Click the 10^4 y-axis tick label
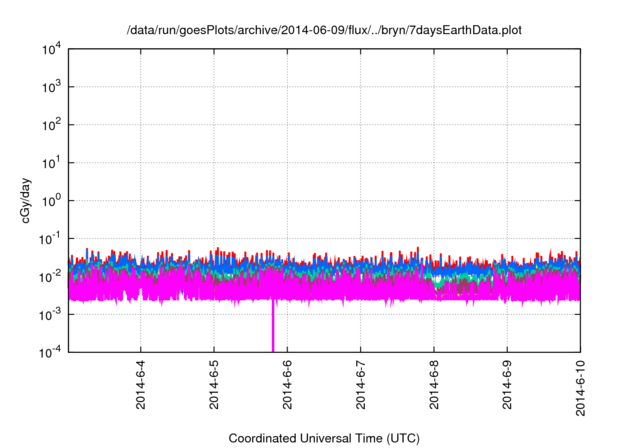This screenshot has width=640, height=448. point(51,49)
